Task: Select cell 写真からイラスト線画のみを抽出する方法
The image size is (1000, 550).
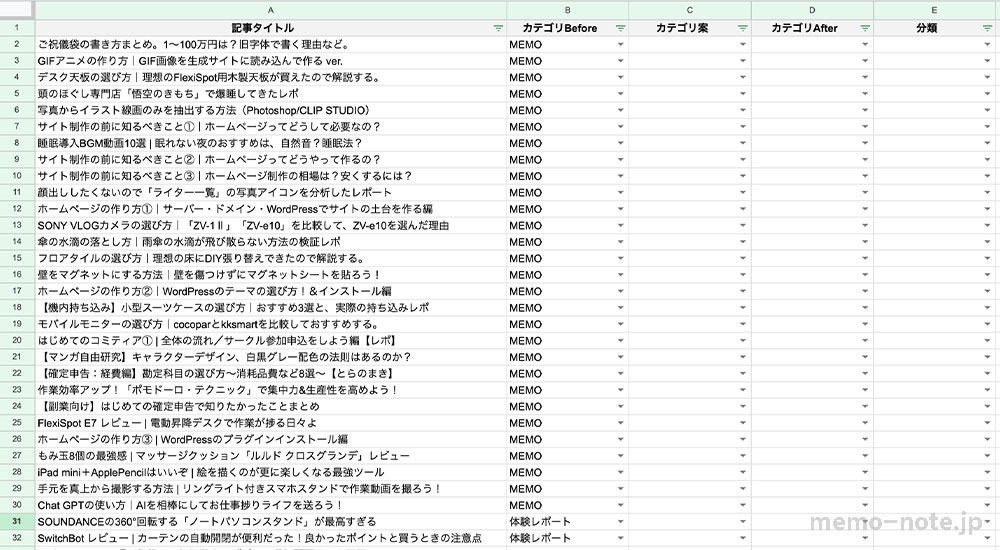Action: click(271, 110)
